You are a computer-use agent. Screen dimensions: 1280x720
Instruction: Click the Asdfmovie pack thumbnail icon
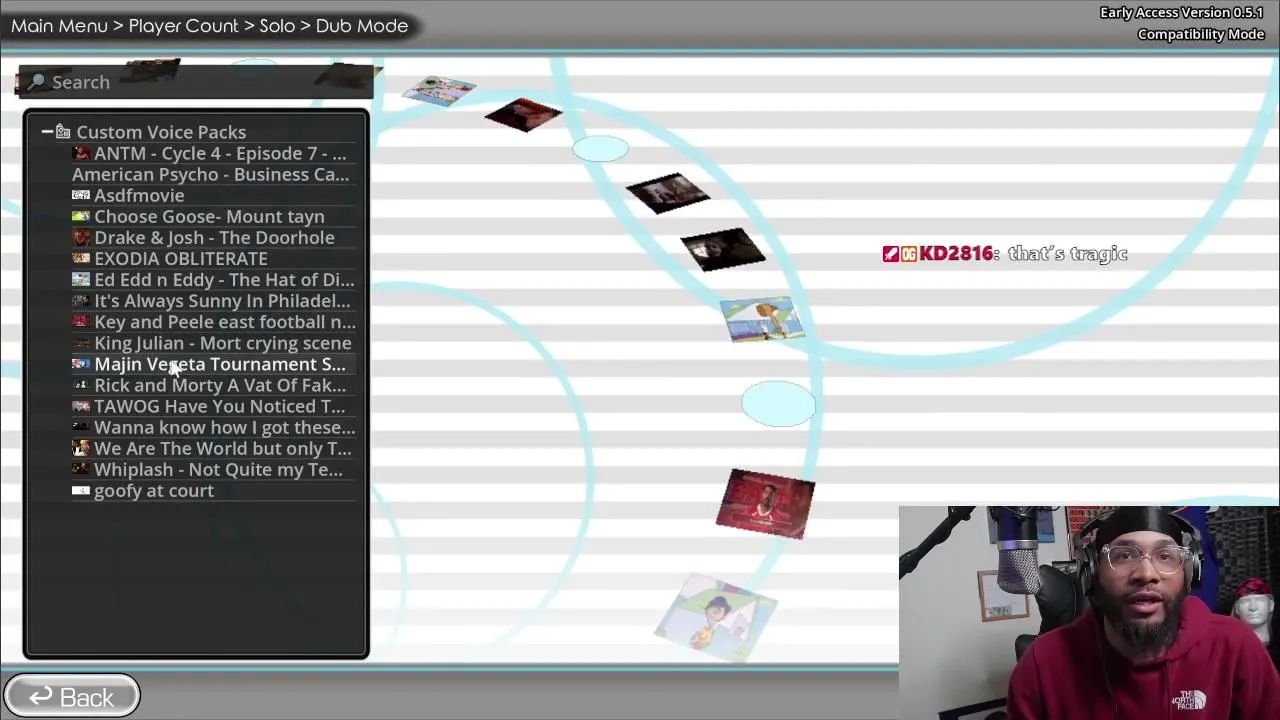[x=81, y=195]
